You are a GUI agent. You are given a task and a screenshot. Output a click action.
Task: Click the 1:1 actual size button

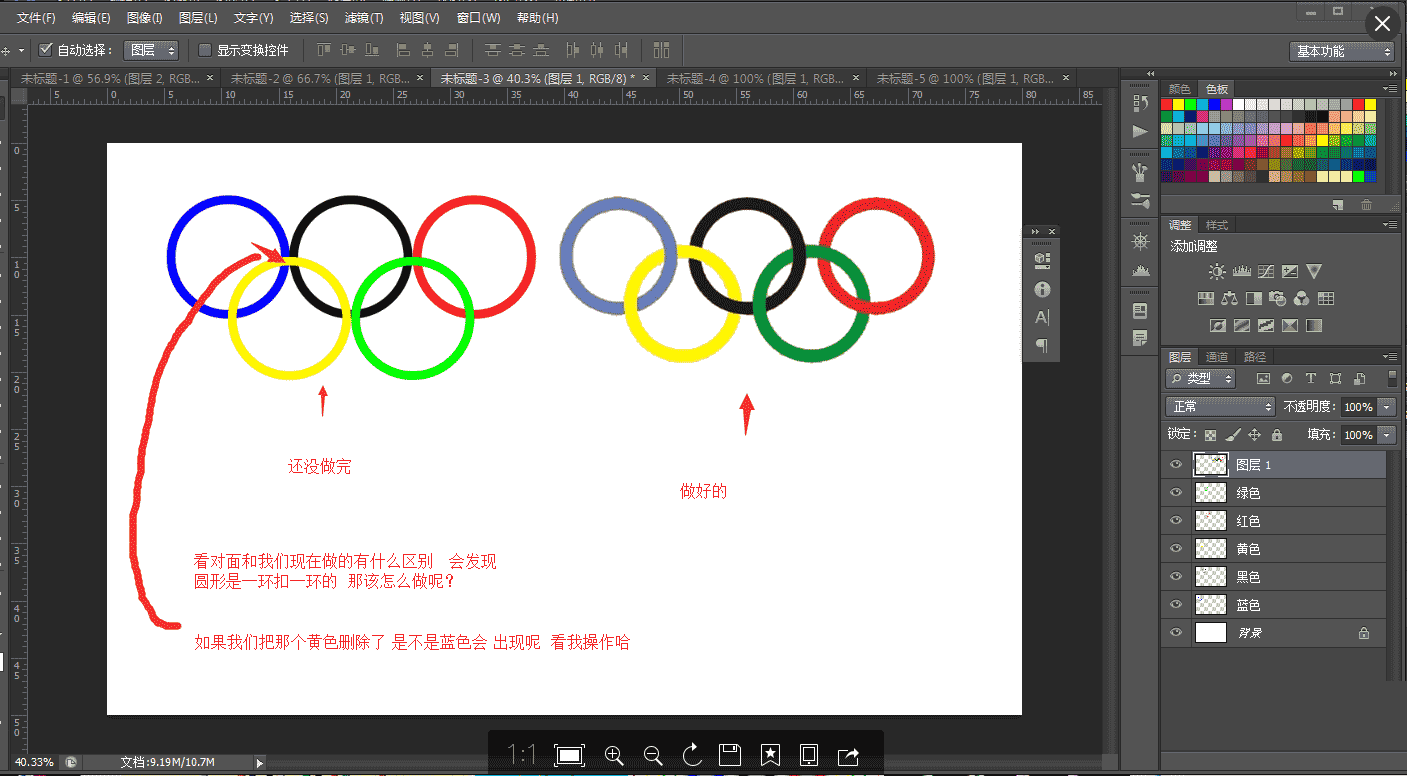(x=519, y=755)
